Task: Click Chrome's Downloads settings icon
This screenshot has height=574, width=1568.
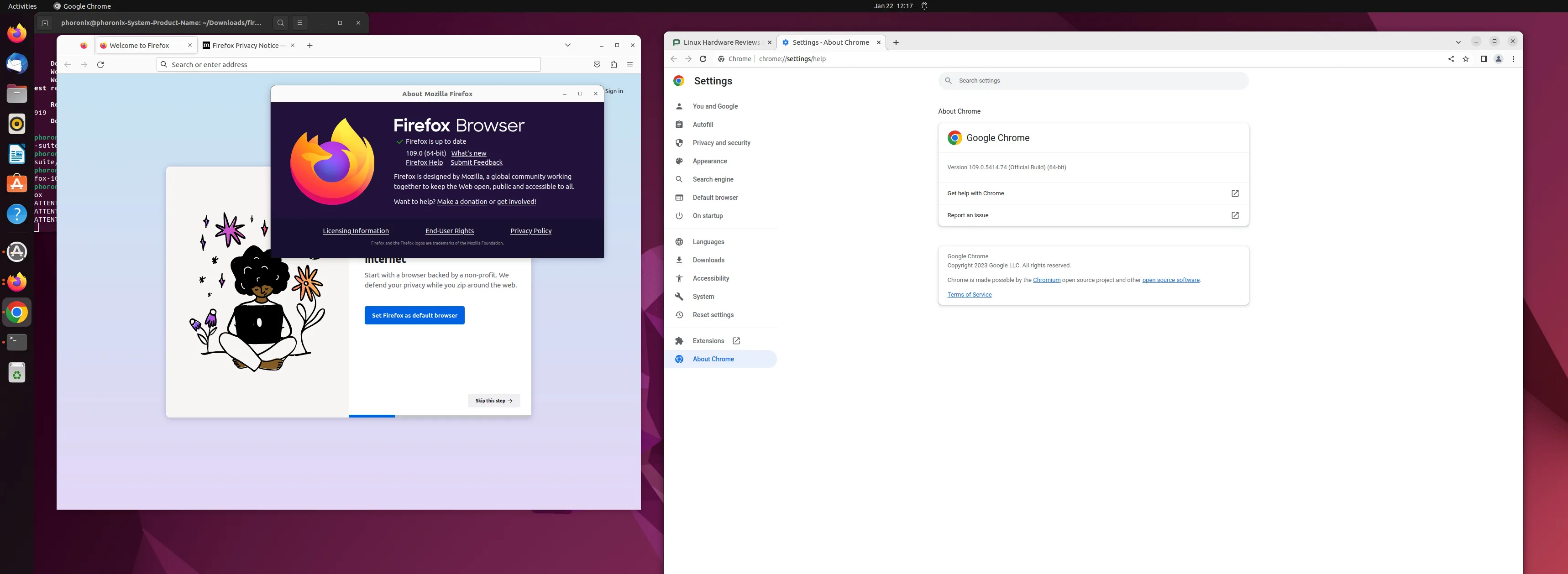Action: tap(679, 260)
